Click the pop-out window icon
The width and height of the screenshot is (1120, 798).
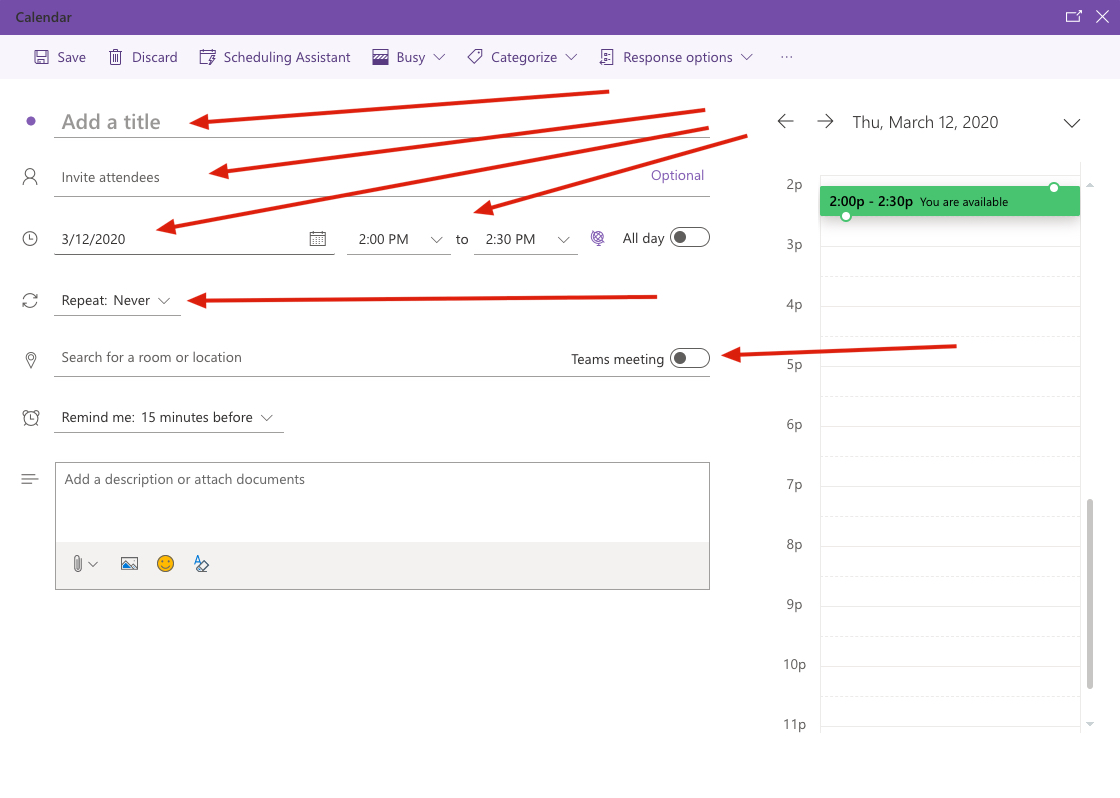pos(1074,17)
